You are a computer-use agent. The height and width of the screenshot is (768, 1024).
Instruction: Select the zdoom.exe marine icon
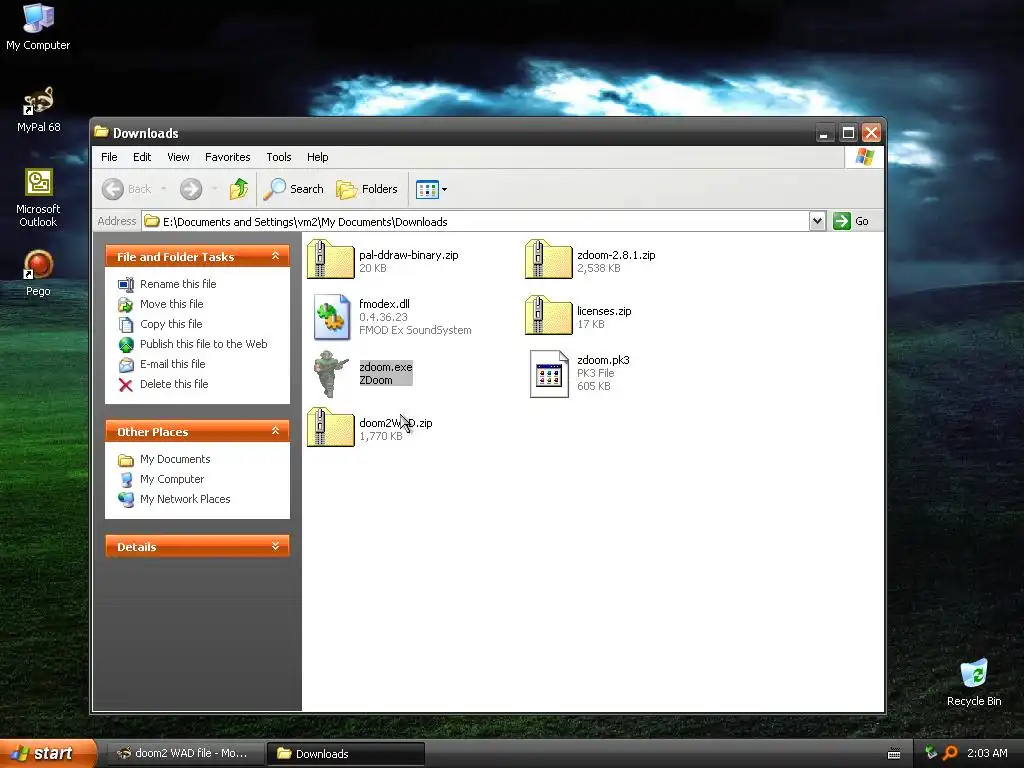pos(331,374)
